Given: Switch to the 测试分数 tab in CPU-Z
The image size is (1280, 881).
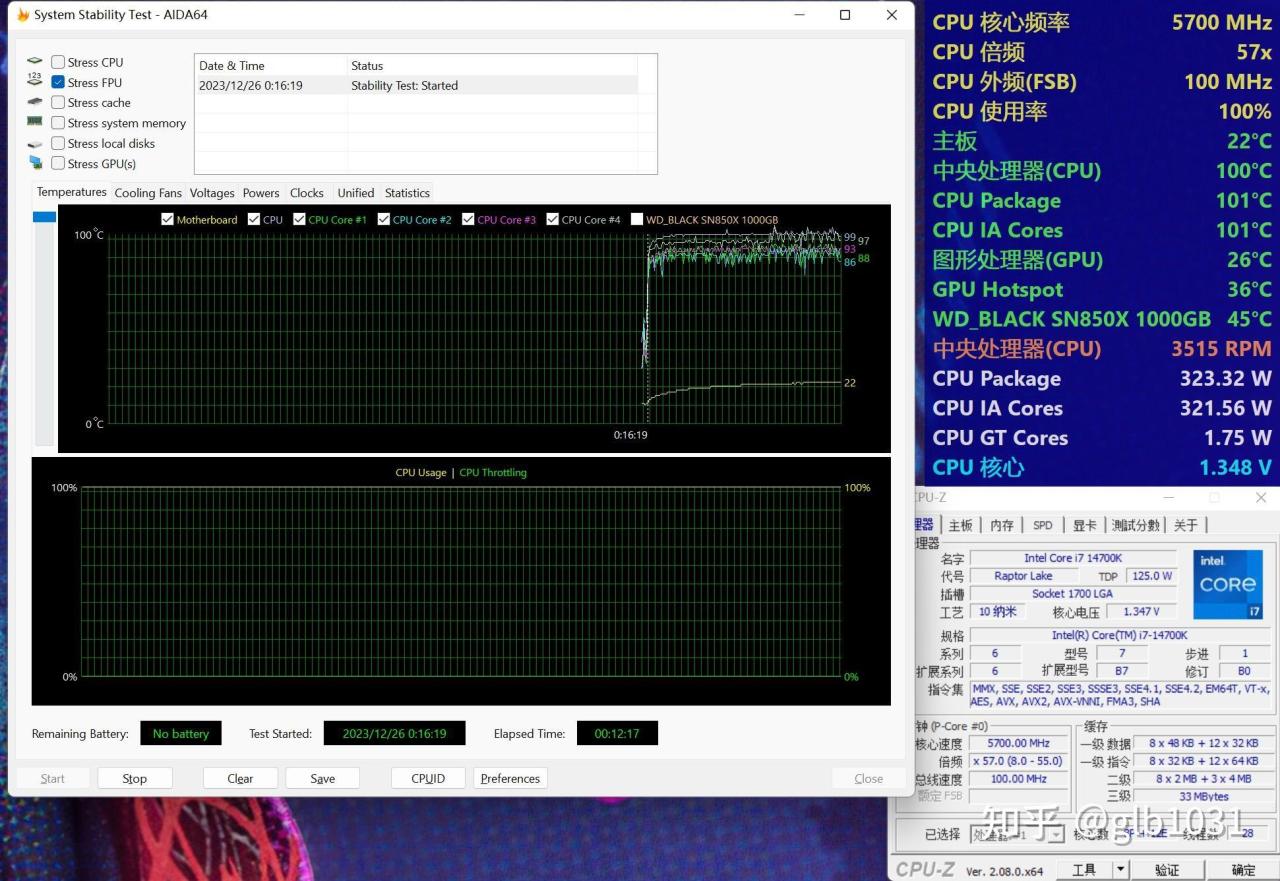Looking at the screenshot, I should coord(1136,525).
